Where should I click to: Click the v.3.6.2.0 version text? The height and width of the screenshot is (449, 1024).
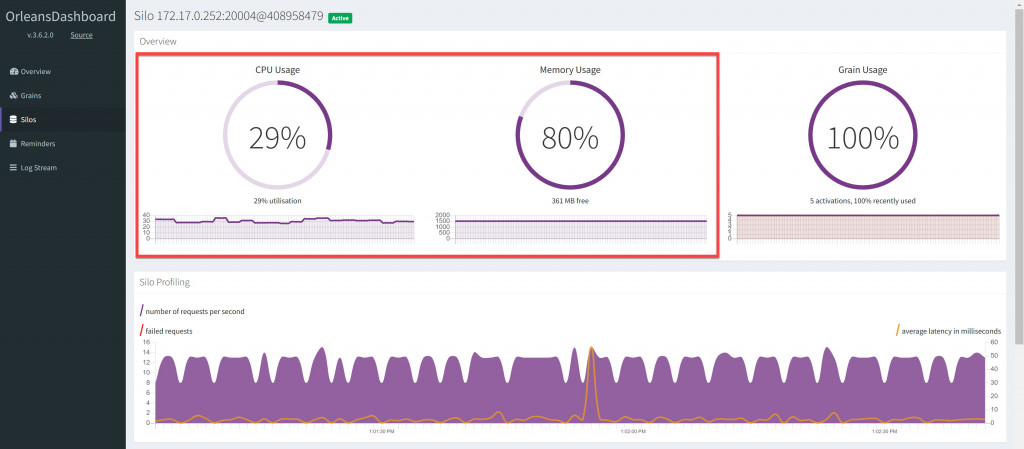(42, 35)
